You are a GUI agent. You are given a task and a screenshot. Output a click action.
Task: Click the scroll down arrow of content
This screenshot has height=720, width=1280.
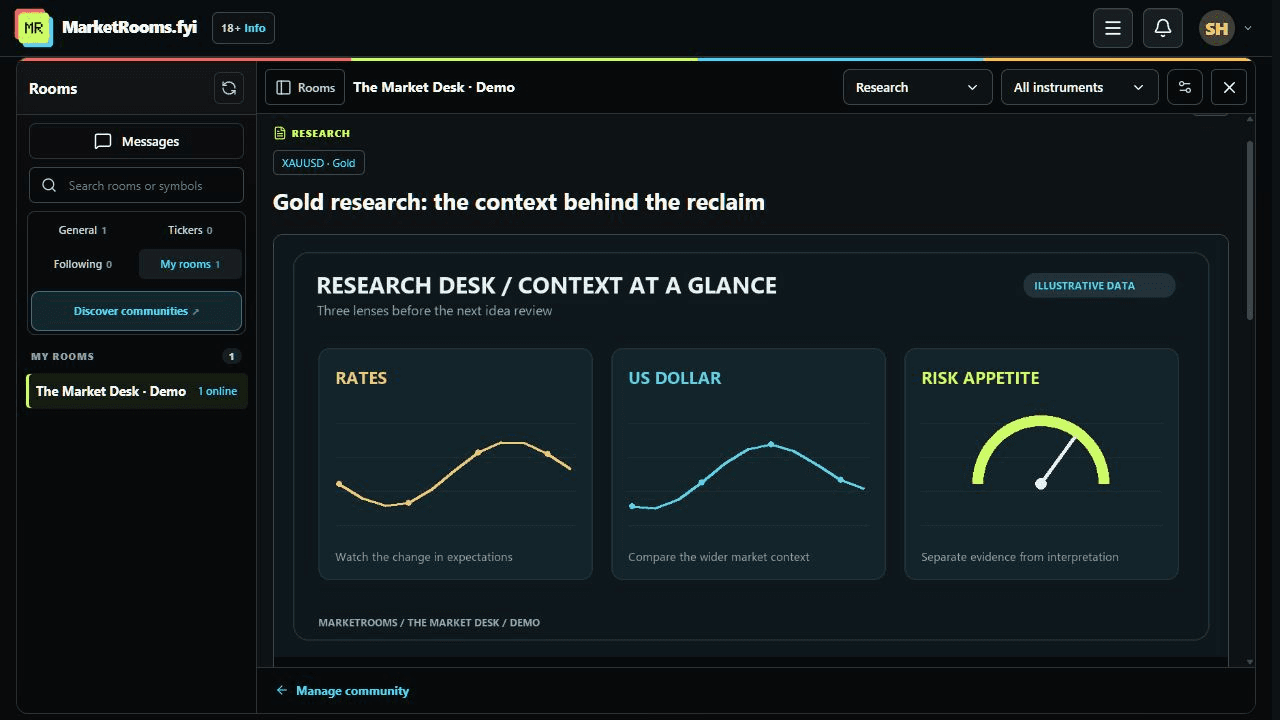pos(1250,661)
